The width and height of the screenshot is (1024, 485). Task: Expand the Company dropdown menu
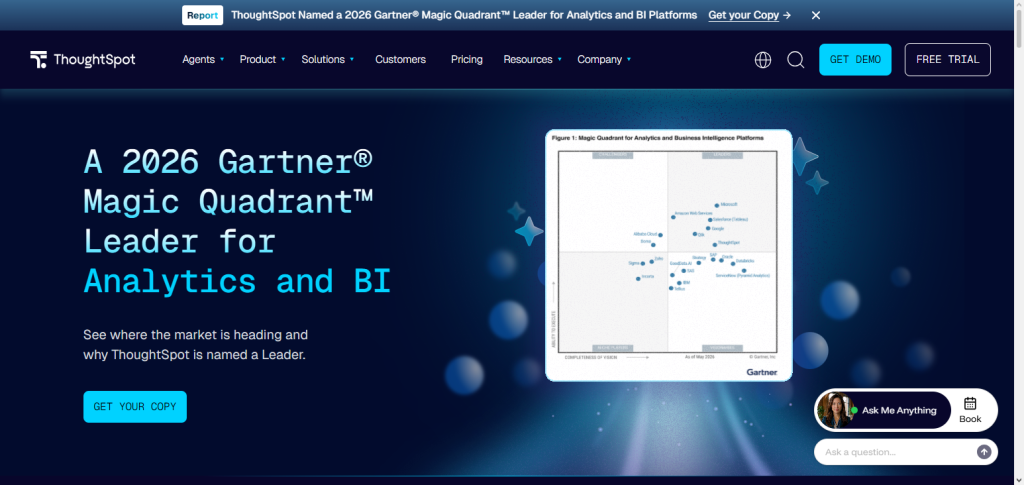(x=604, y=59)
